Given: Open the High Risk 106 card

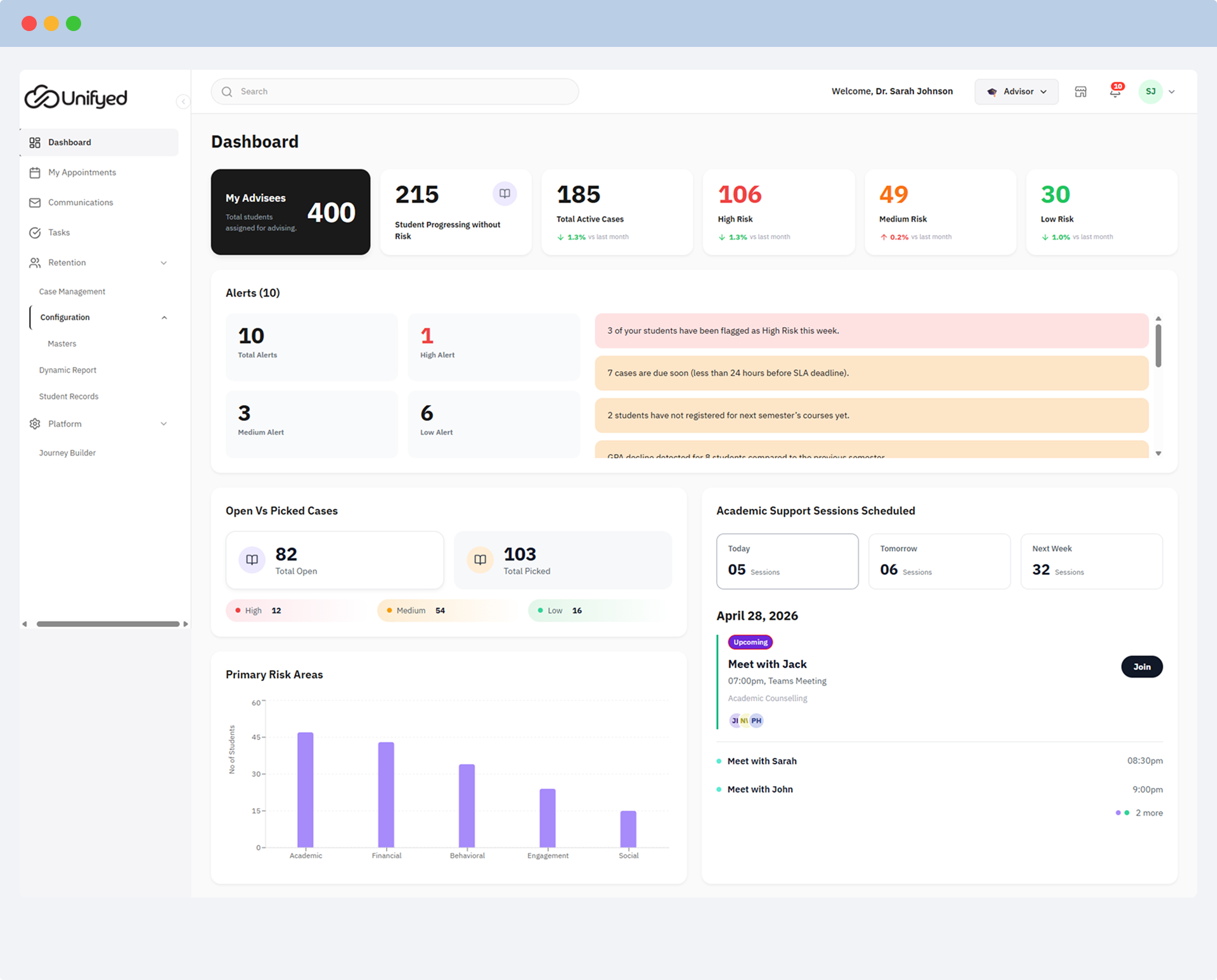Looking at the screenshot, I should 778,212.
